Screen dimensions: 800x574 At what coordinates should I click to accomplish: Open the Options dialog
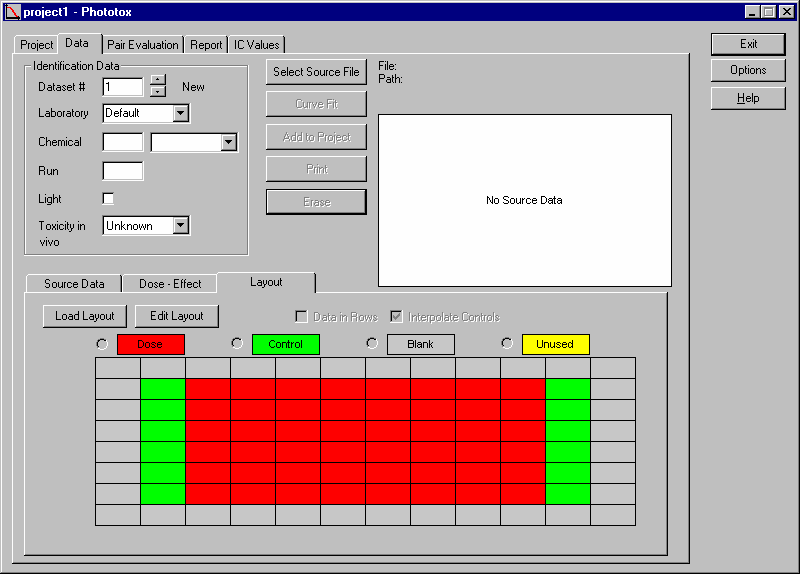pos(748,70)
